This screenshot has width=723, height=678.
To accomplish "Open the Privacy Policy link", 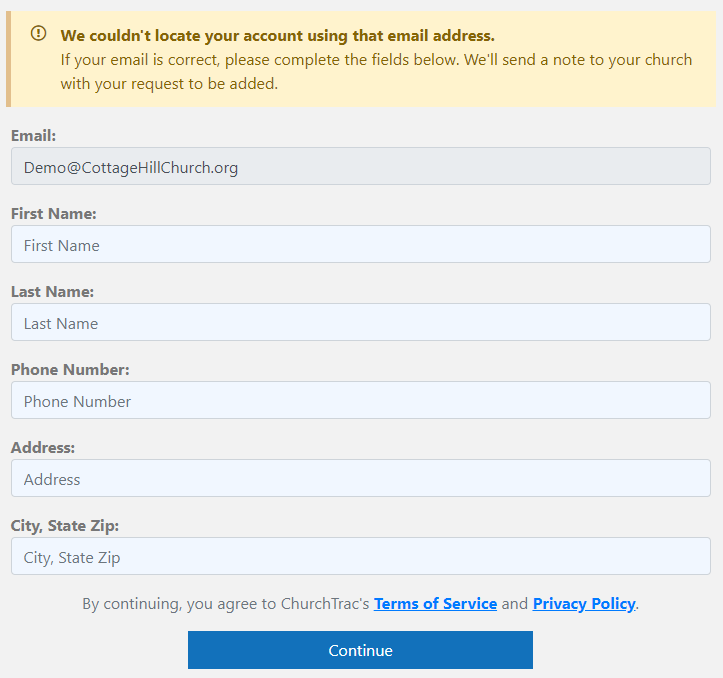I will [584, 603].
